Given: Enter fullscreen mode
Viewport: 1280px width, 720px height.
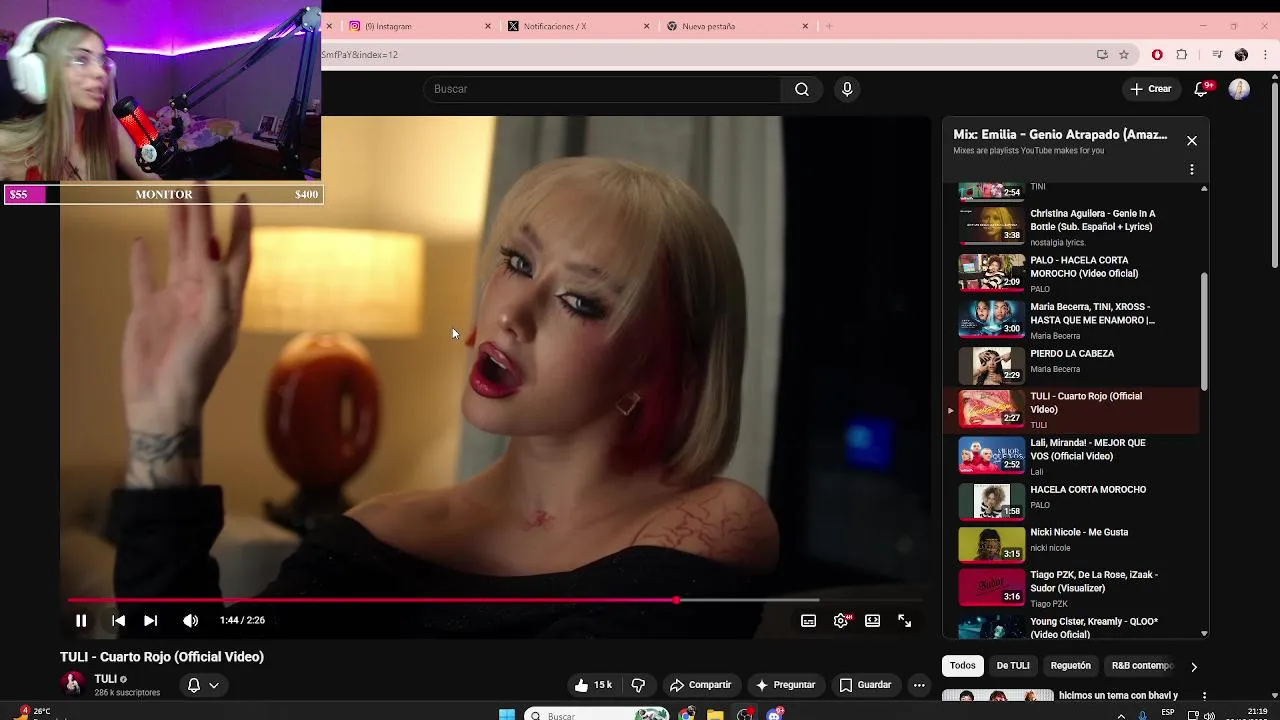Looking at the screenshot, I should 904,620.
